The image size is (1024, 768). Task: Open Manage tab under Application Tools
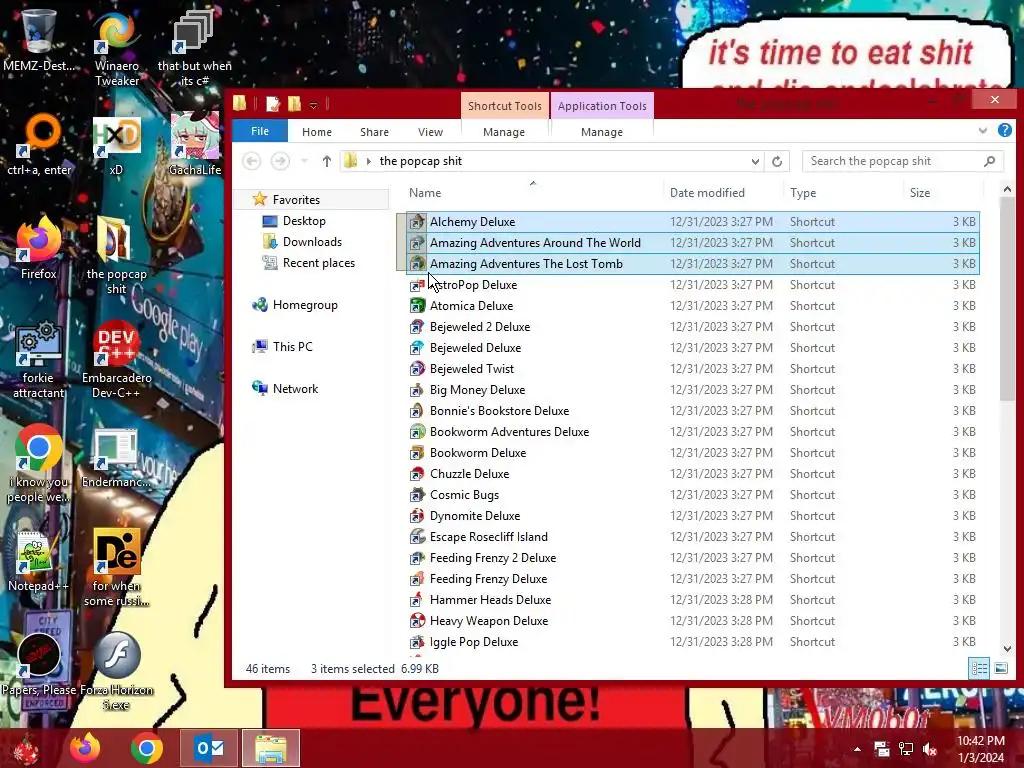pyautogui.click(x=601, y=132)
